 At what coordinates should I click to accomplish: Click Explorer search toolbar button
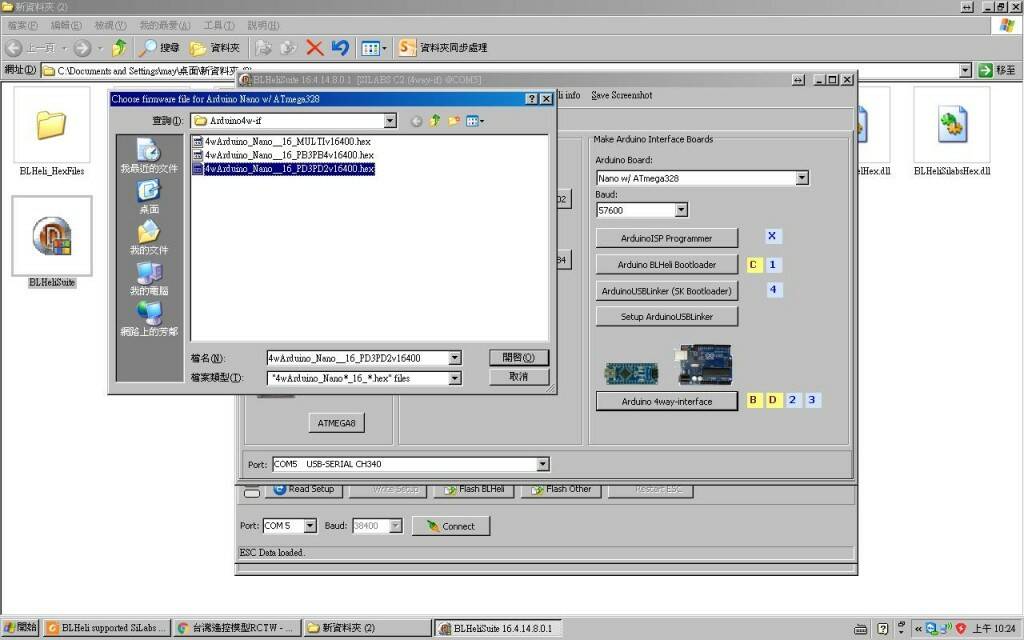(160, 48)
